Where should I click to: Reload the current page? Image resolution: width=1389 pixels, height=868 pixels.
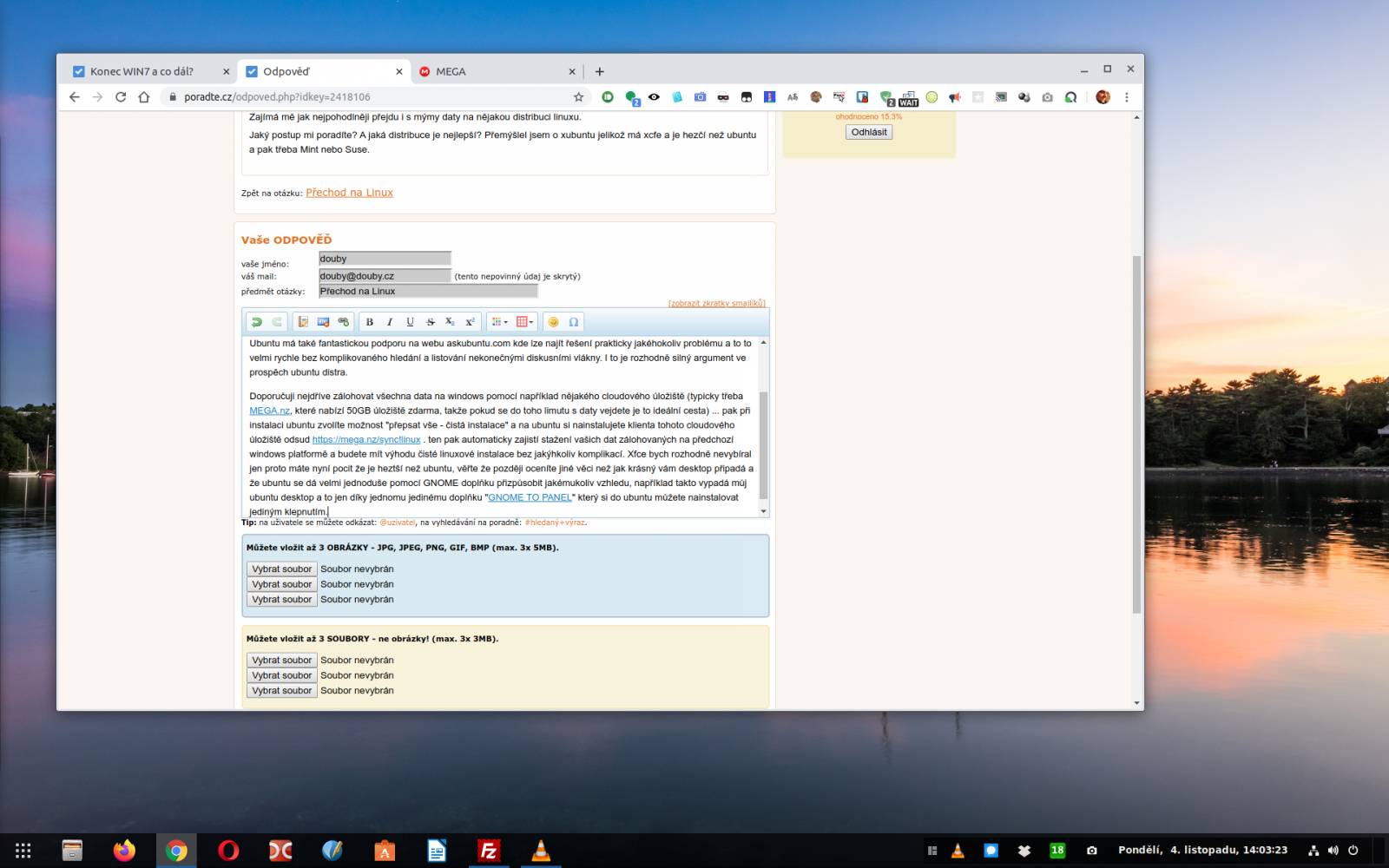[121, 97]
